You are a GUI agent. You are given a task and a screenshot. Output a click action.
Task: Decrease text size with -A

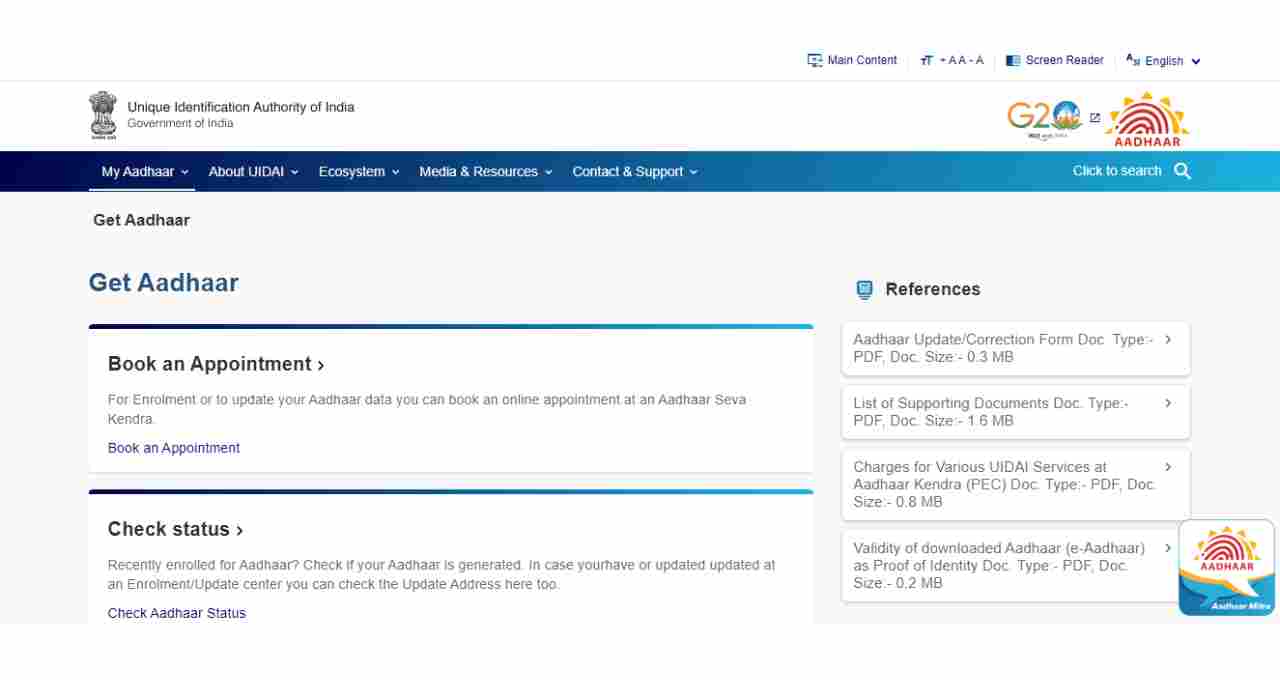(x=977, y=61)
